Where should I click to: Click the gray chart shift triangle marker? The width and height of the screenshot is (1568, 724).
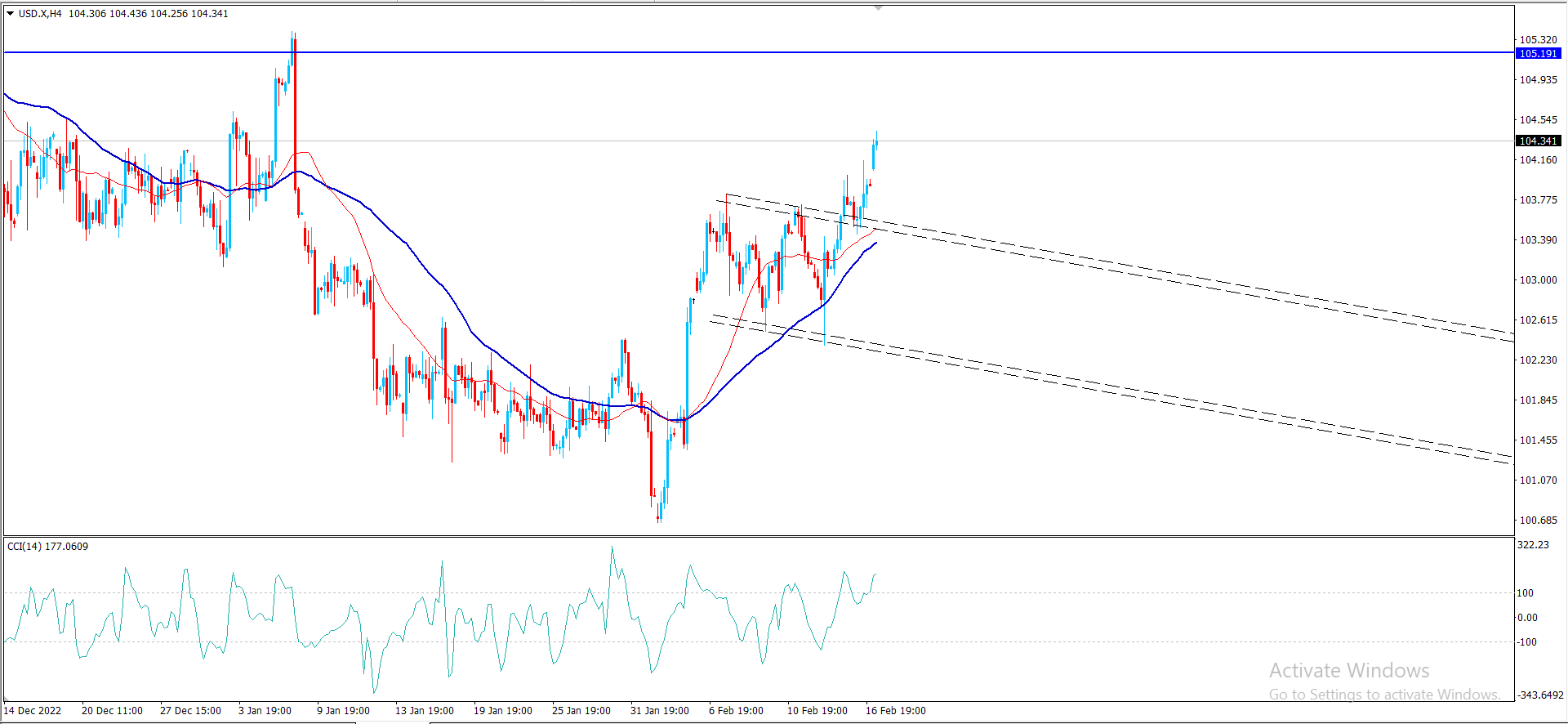(x=878, y=7)
